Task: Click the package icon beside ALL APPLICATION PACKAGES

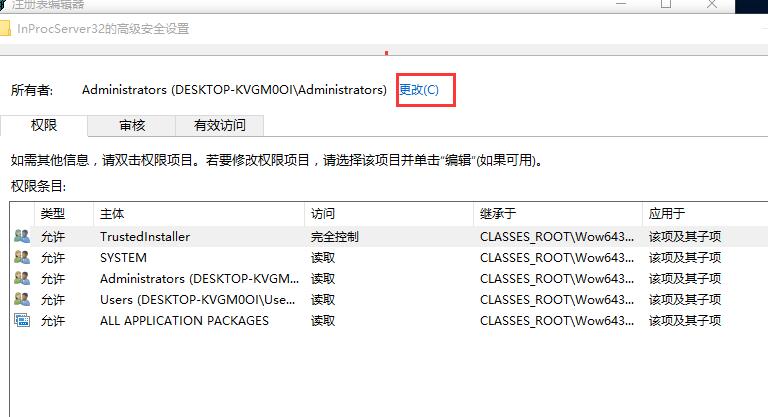Action: coord(22,320)
